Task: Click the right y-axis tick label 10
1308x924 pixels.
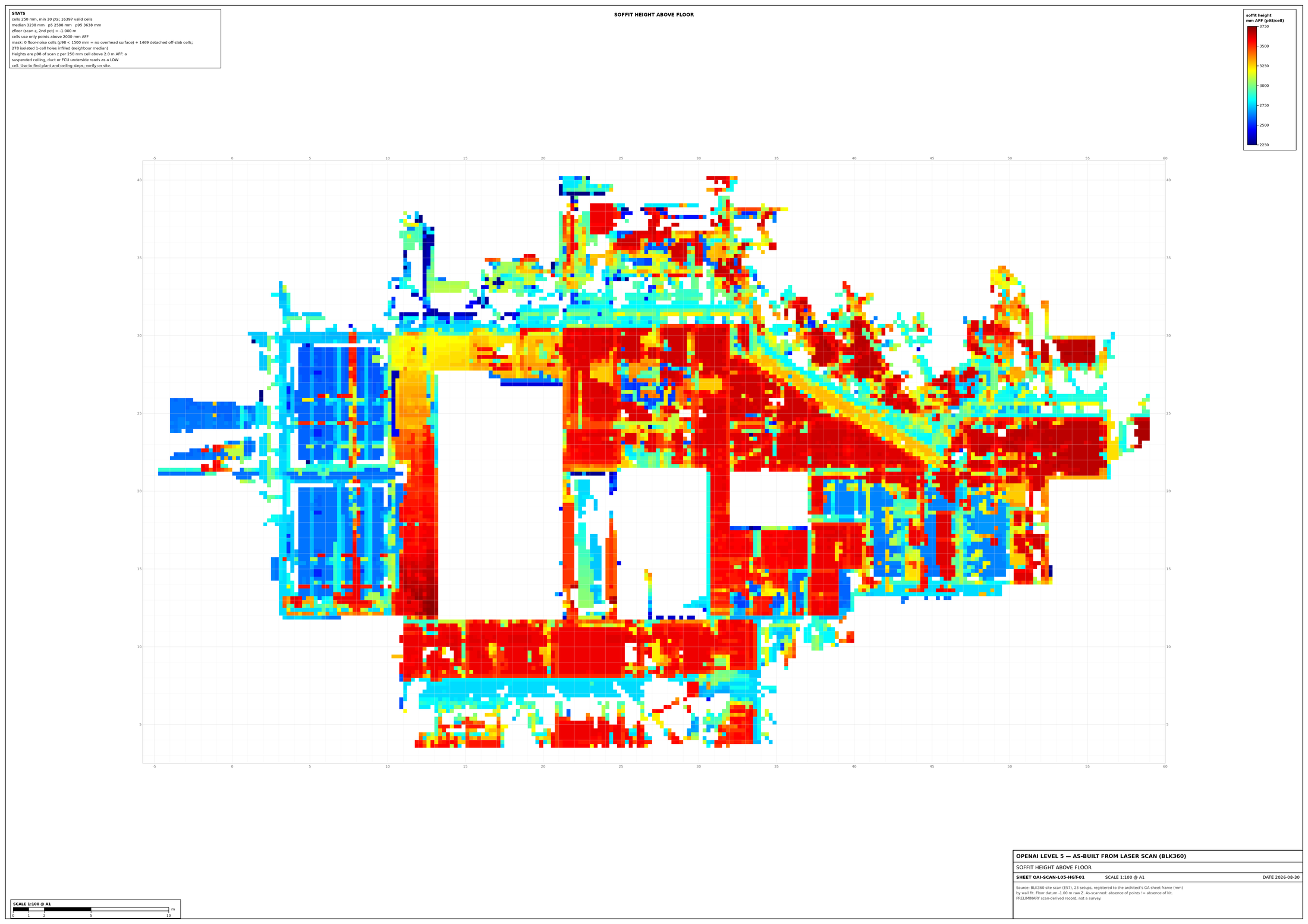Action: pyautogui.click(x=1168, y=647)
